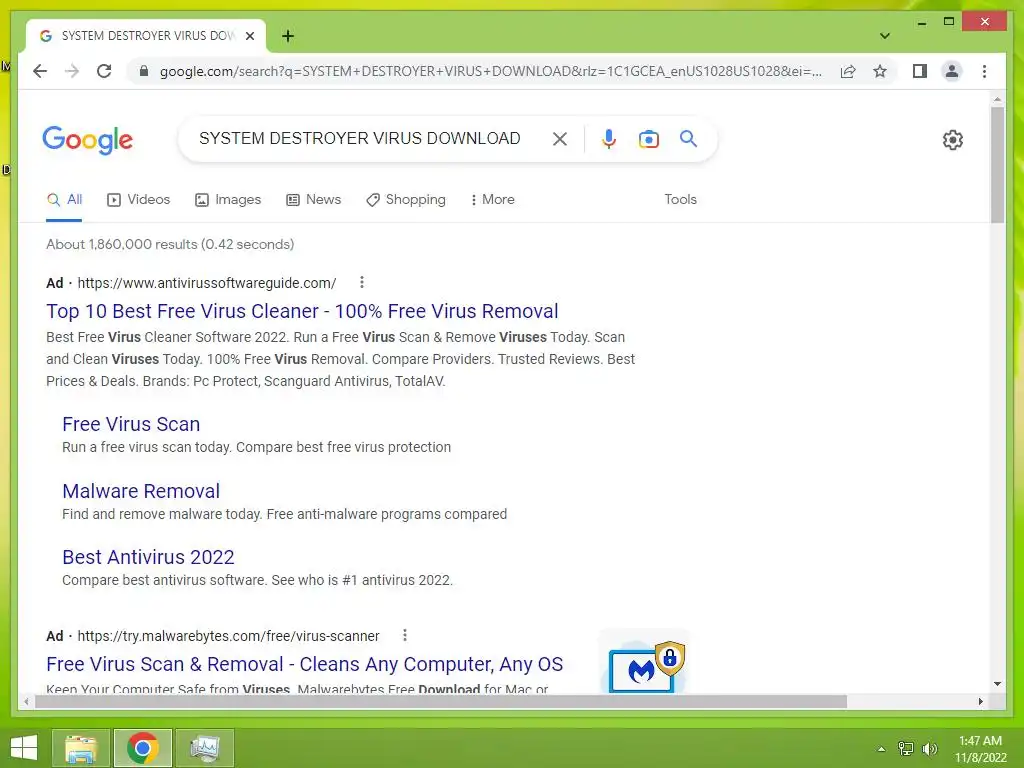
Task: Clear the search query with X
Action: click(x=560, y=138)
